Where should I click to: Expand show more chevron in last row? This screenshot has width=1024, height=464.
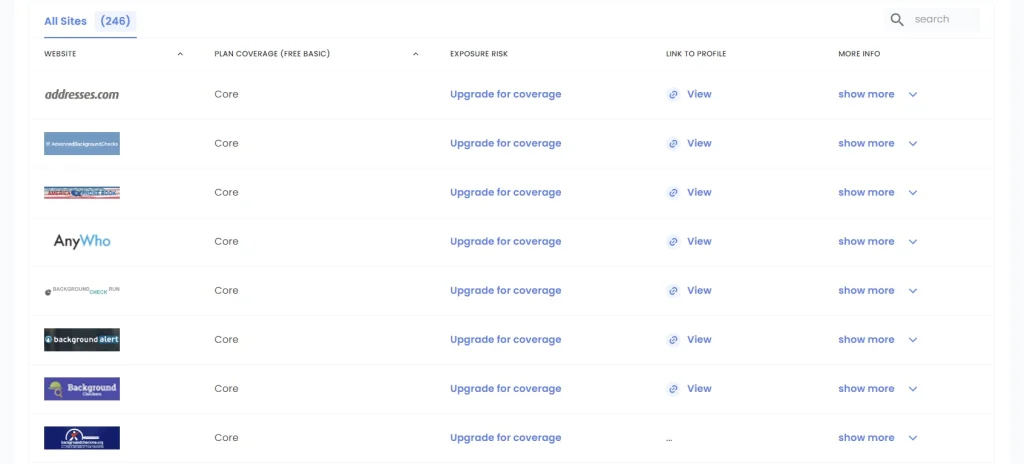pyautogui.click(x=913, y=438)
